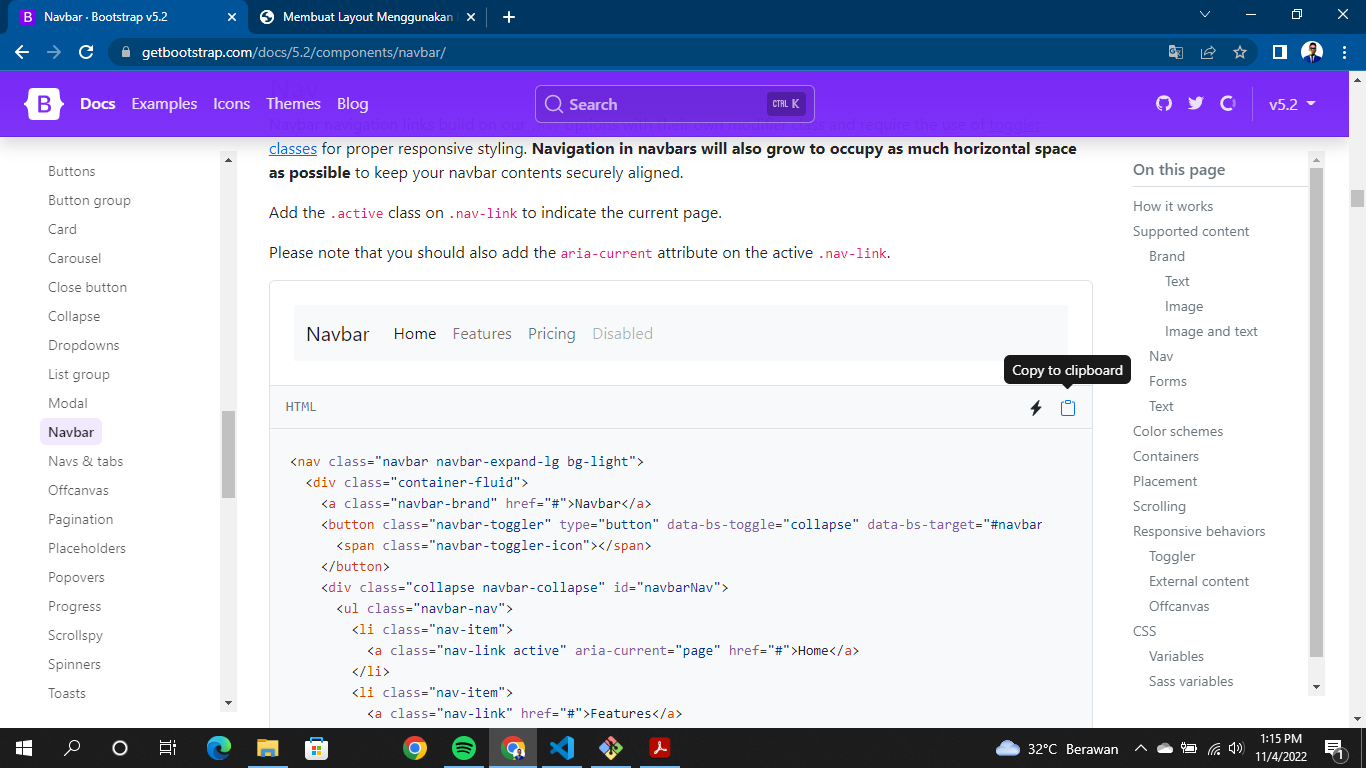Screen dimensions: 1366x768
Task: Click the Bootstrap logo in the header
Action: (44, 104)
